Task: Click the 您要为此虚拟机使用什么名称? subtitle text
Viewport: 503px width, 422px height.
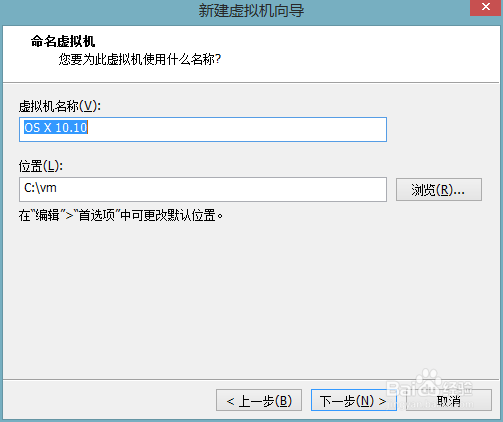Action: (x=140, y=60)
